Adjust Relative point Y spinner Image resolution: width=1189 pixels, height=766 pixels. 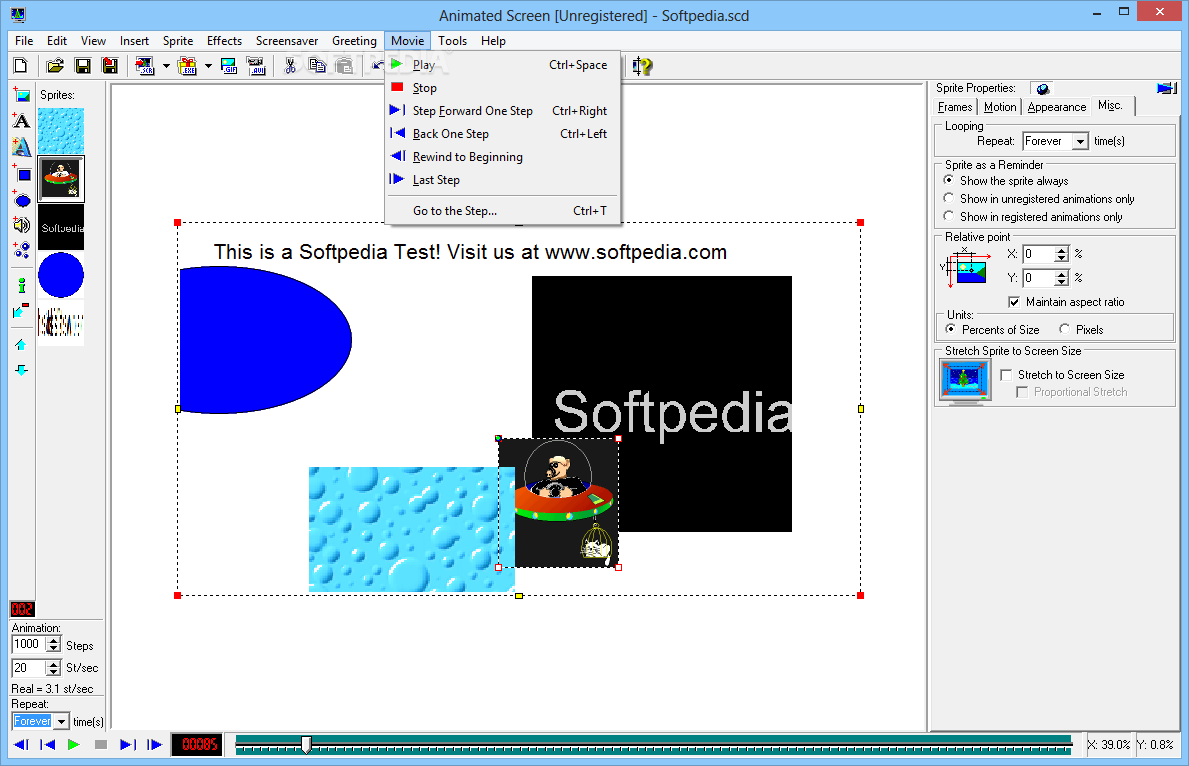(x=1062, y=278)
